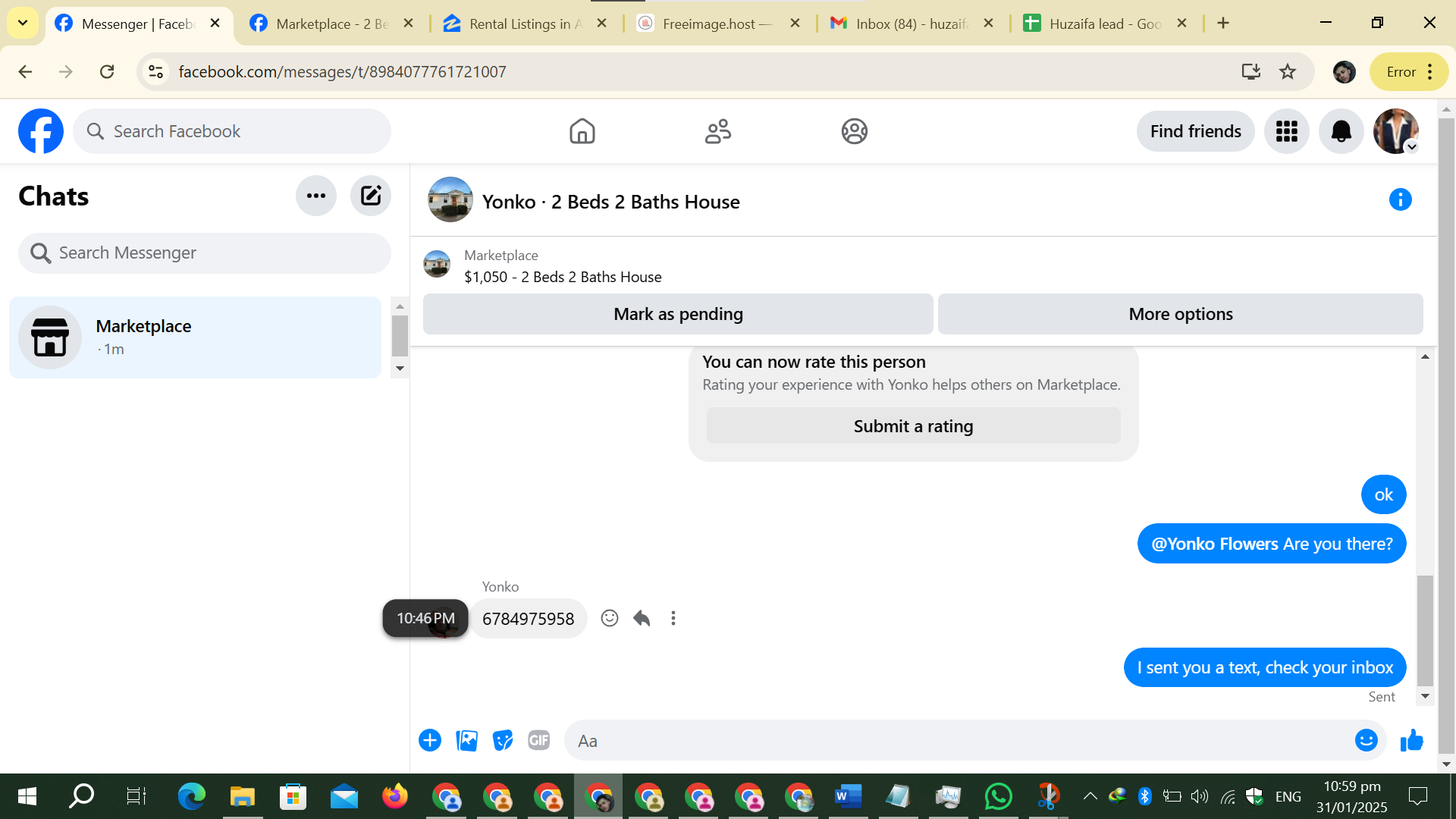This screenshot has height=819, width=1456.
Task: Click Submit a rating button
Action: click(x=914, y=426)
